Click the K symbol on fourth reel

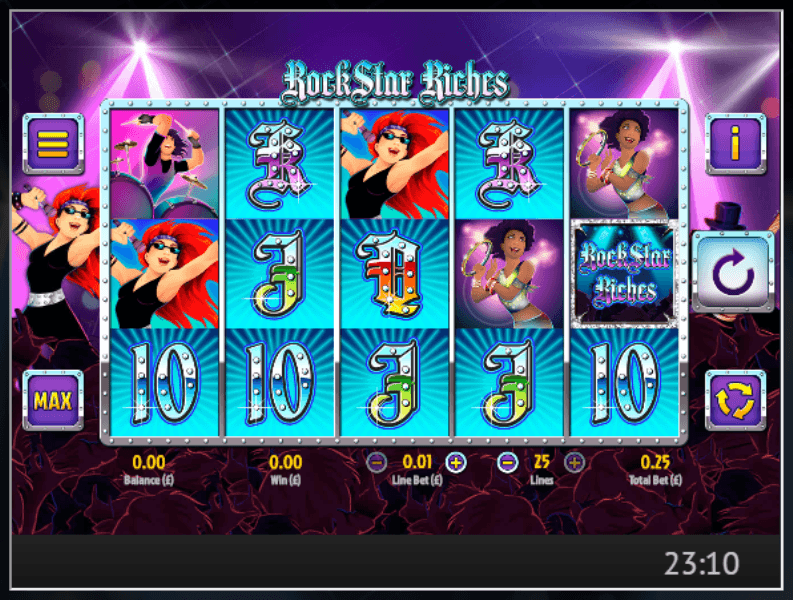click(509, 164)
